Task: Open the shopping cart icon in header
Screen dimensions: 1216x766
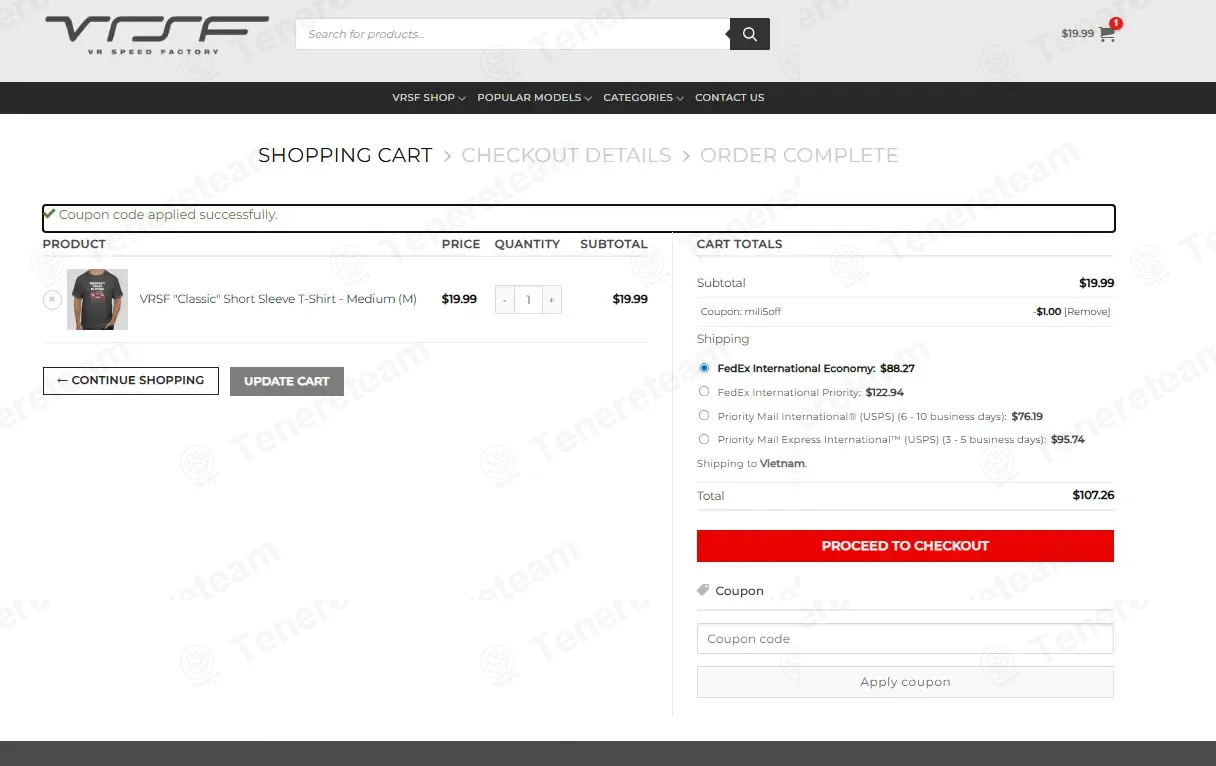Action: click(1107, 34)
